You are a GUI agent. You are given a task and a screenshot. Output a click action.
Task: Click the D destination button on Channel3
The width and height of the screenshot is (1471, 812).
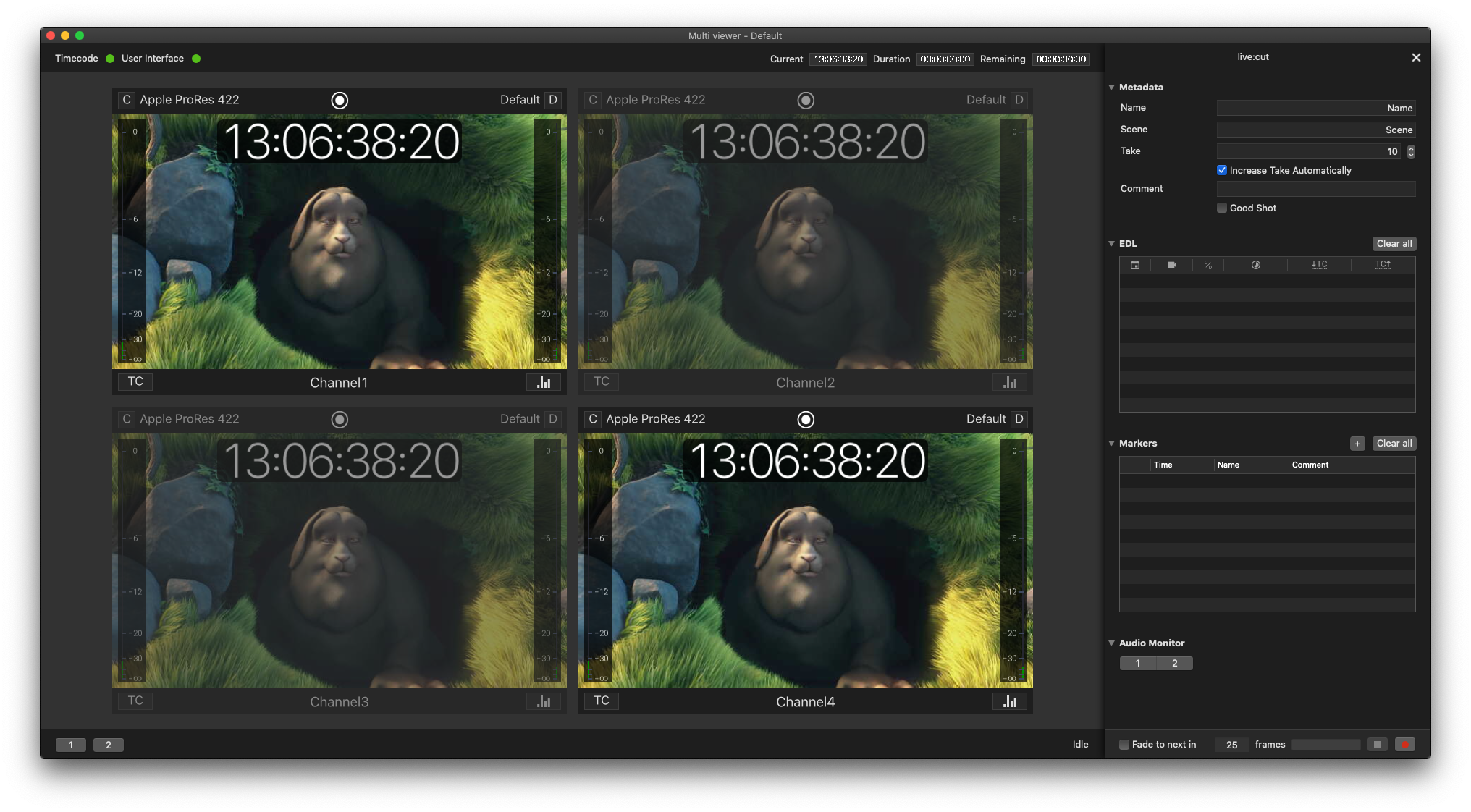click(553, 419)
